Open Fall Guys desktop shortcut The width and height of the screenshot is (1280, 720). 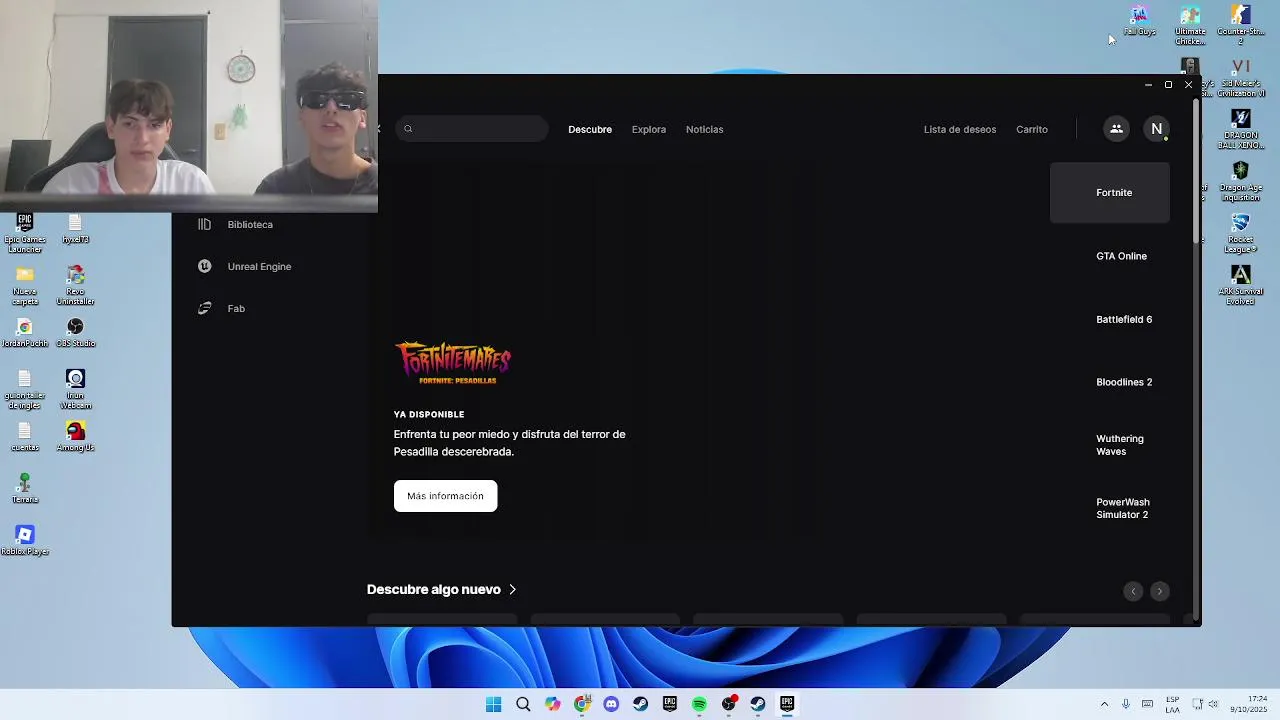1139,21
